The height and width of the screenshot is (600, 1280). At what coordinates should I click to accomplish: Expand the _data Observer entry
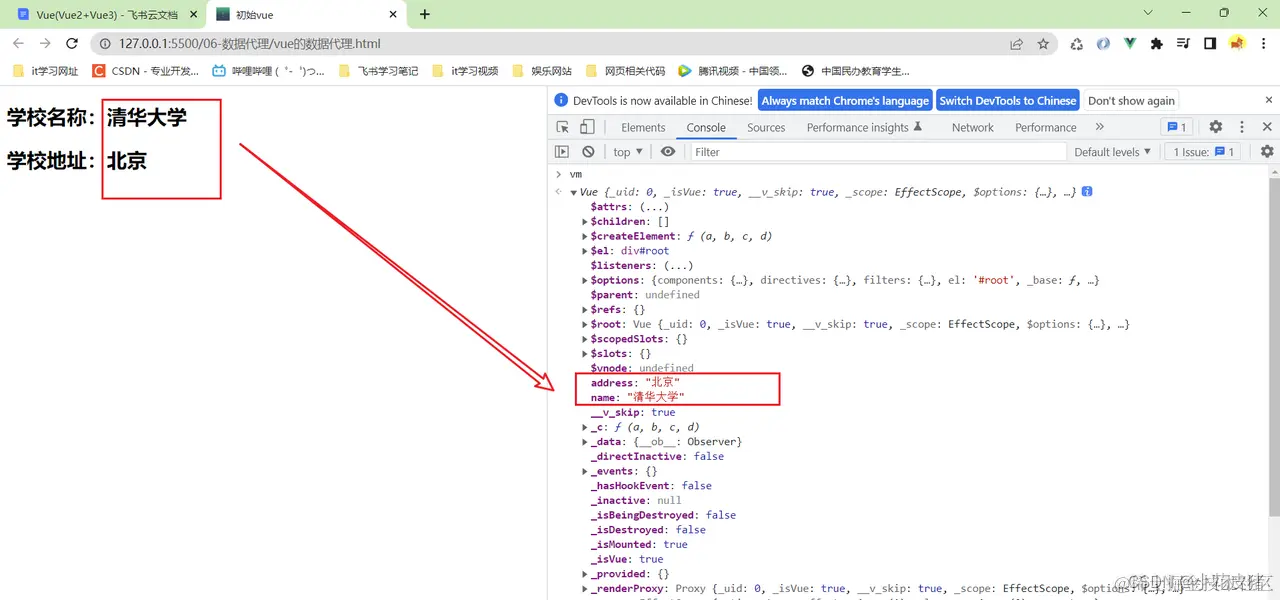585,442
